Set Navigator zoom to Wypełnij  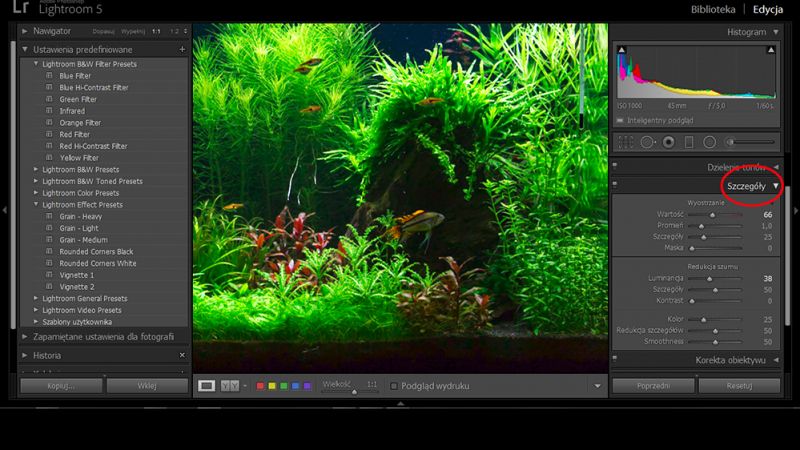(x=133, y=31)
